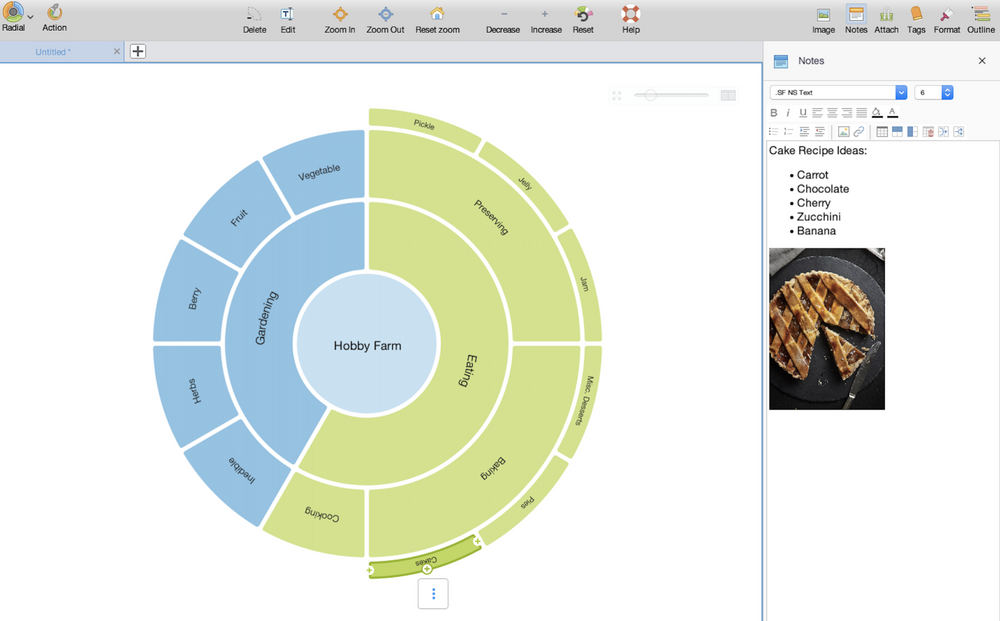This screenshot has width=1000, height=621.
Task: Switch to the Untitled document tab
Action: pos(54,52)
